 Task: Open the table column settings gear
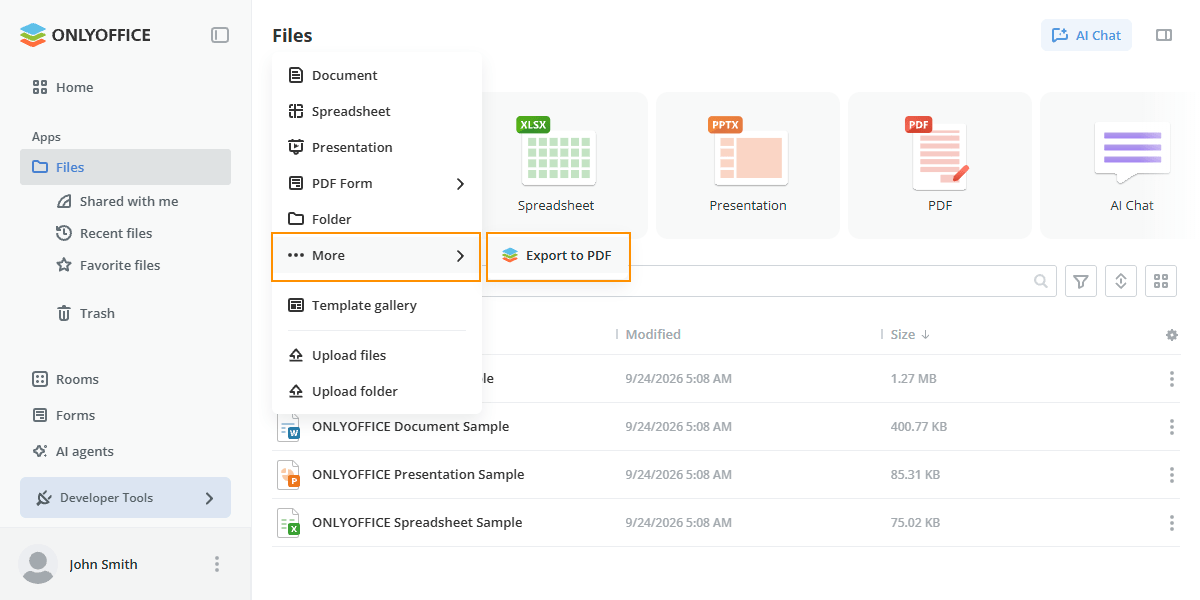pos(1172,335)
